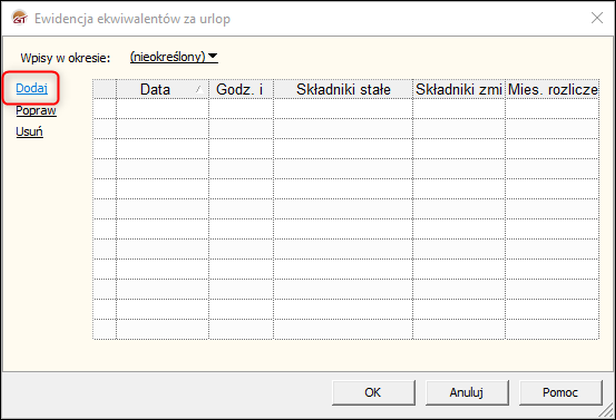Select the Składniki stałe column header

coord(343,89)
